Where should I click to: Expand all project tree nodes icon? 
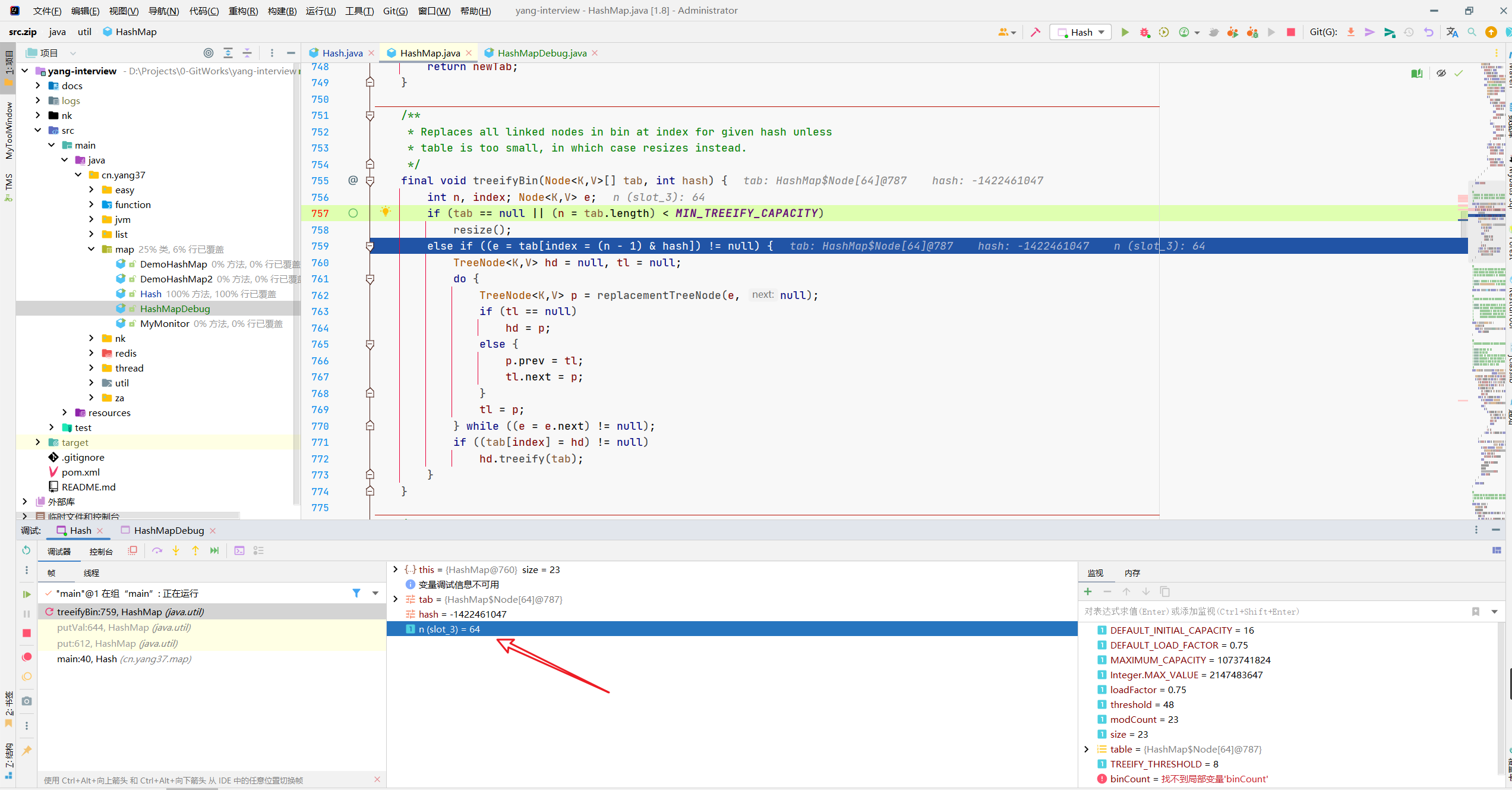pos(228,53)
